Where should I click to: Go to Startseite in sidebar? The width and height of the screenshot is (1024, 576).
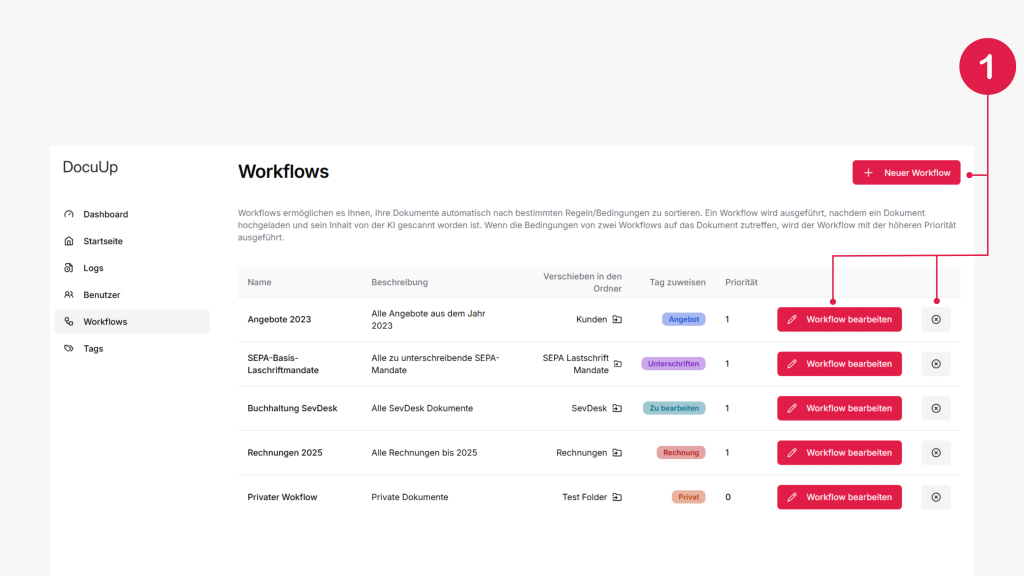pos(102,241)
